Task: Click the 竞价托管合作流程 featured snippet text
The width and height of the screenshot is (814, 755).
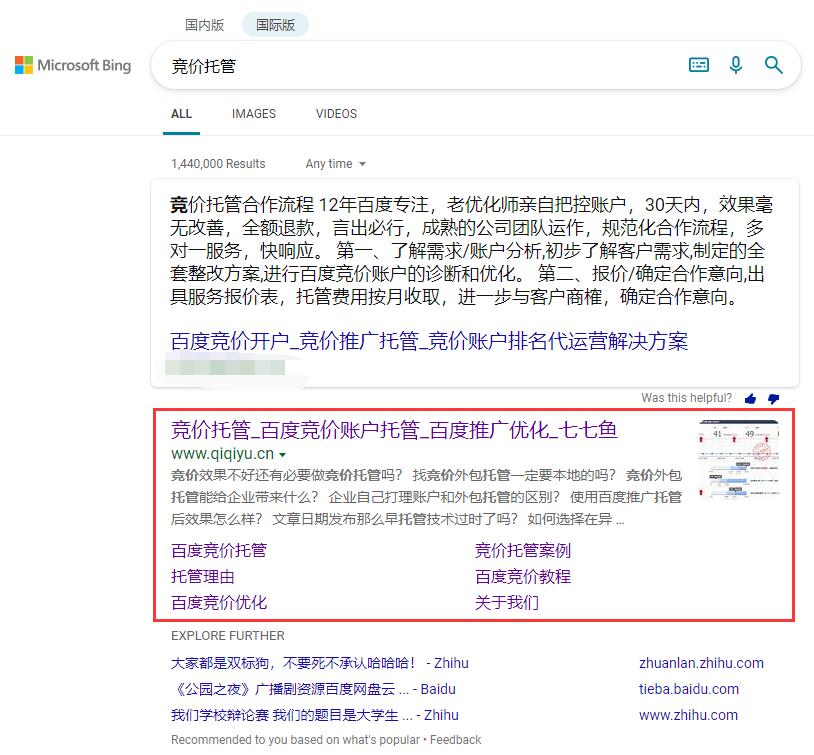Action: [x=471, y=250]
